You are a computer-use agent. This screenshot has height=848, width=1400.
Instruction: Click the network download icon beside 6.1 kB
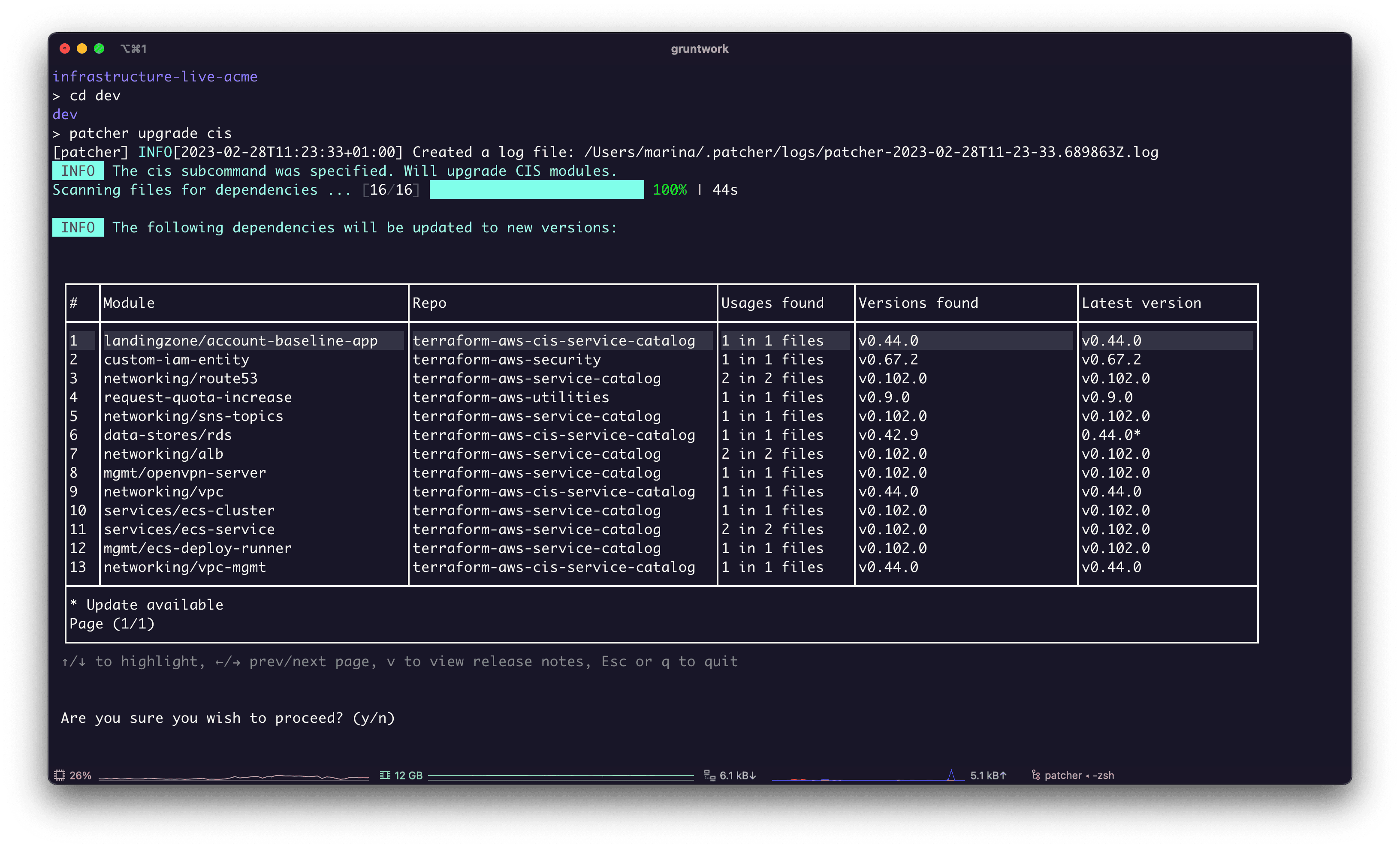click(709, 775)
